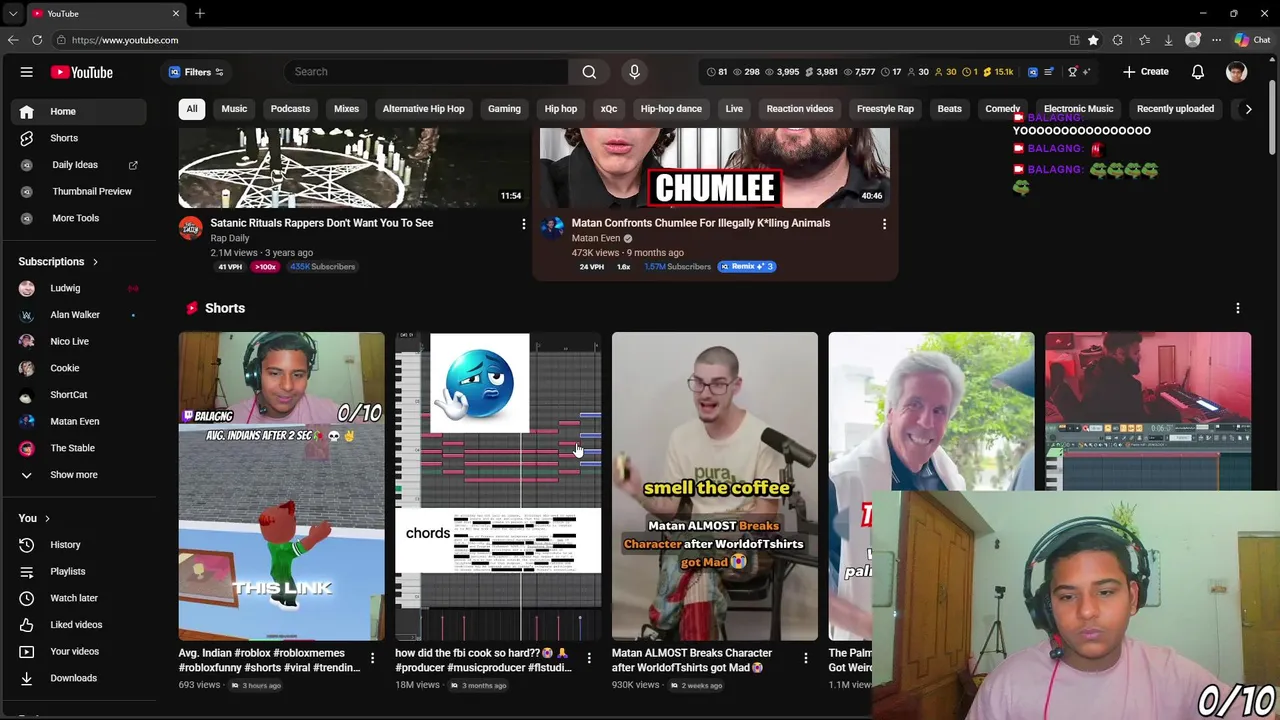Open options for Avg. Indian roblox short
The height and width of the screenshot is (720, 1280).
click(x=372, y=658)
